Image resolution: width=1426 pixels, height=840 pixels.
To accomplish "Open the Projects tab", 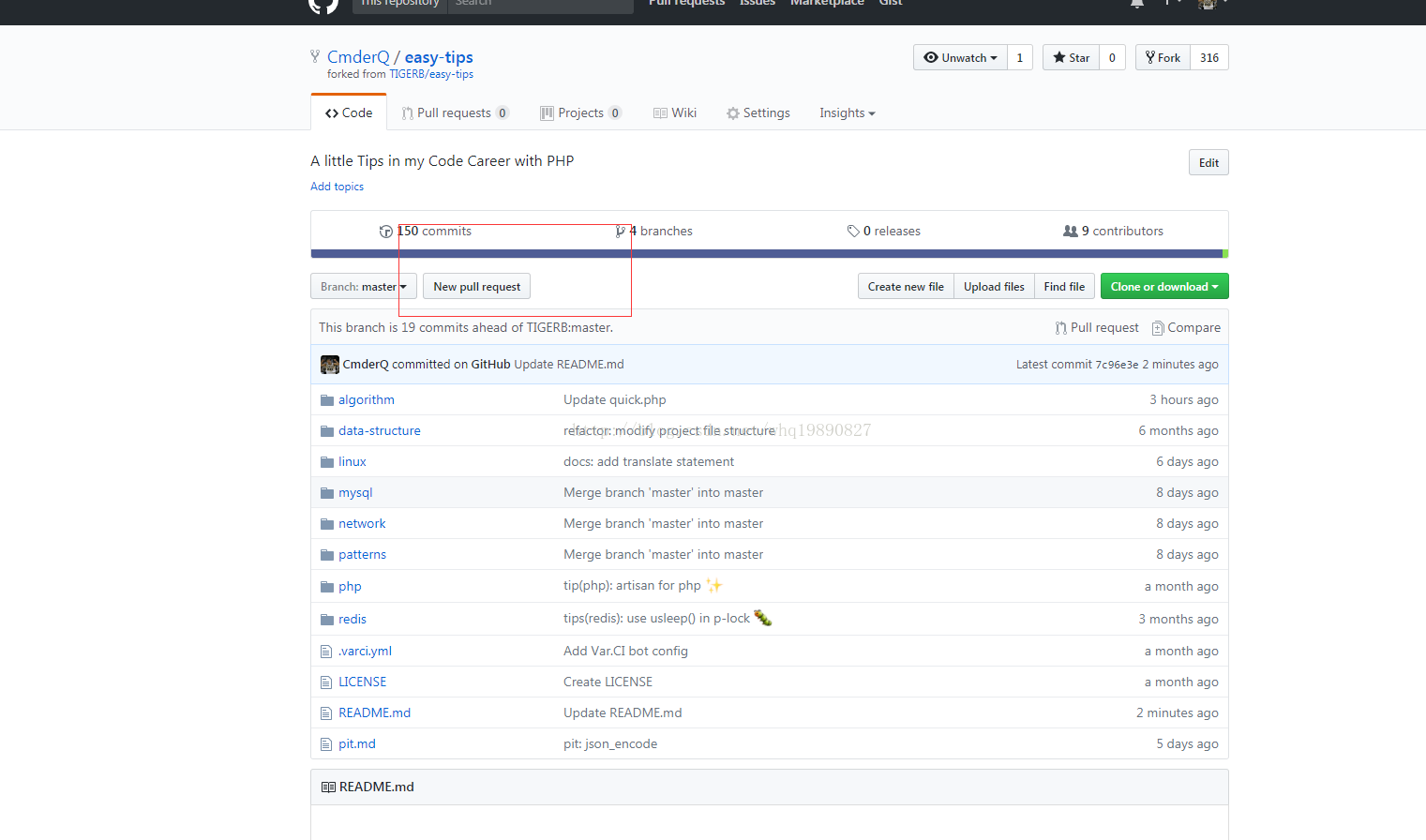I will 581,113.
